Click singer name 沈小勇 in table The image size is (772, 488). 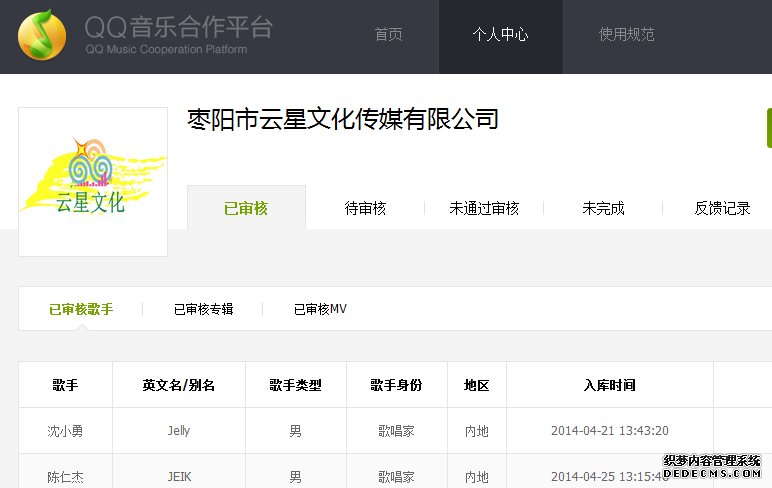coord(65,431)
